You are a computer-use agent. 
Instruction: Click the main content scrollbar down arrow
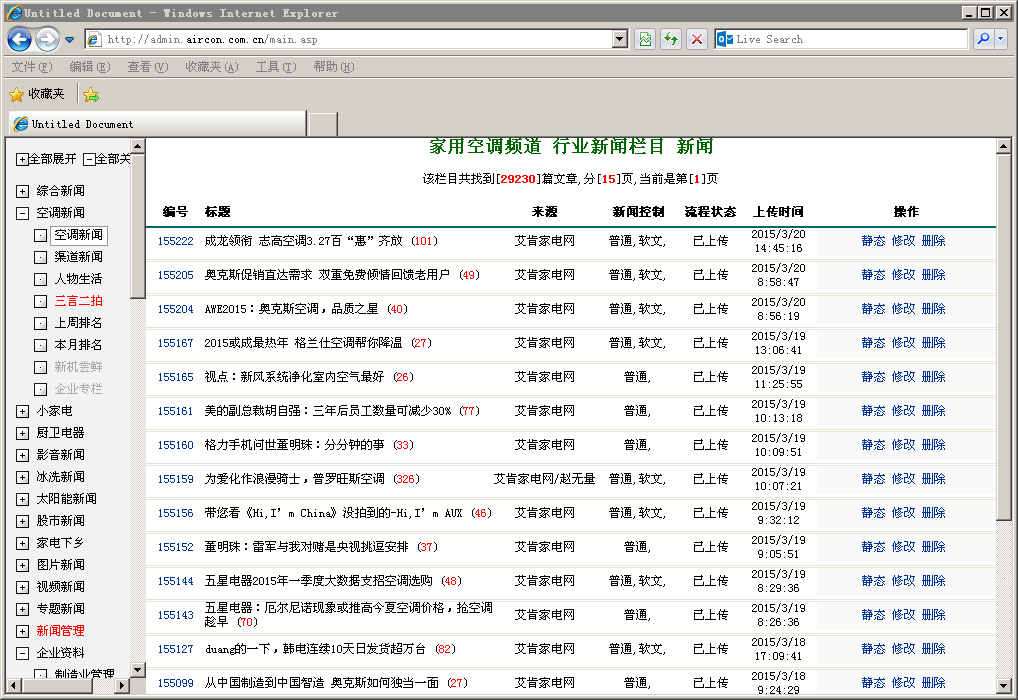1004,686
